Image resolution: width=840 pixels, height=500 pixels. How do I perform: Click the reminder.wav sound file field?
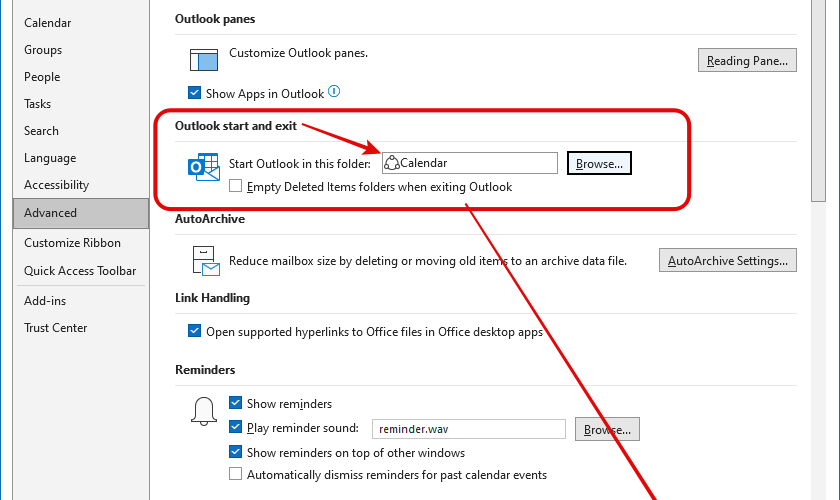(469, 429)
